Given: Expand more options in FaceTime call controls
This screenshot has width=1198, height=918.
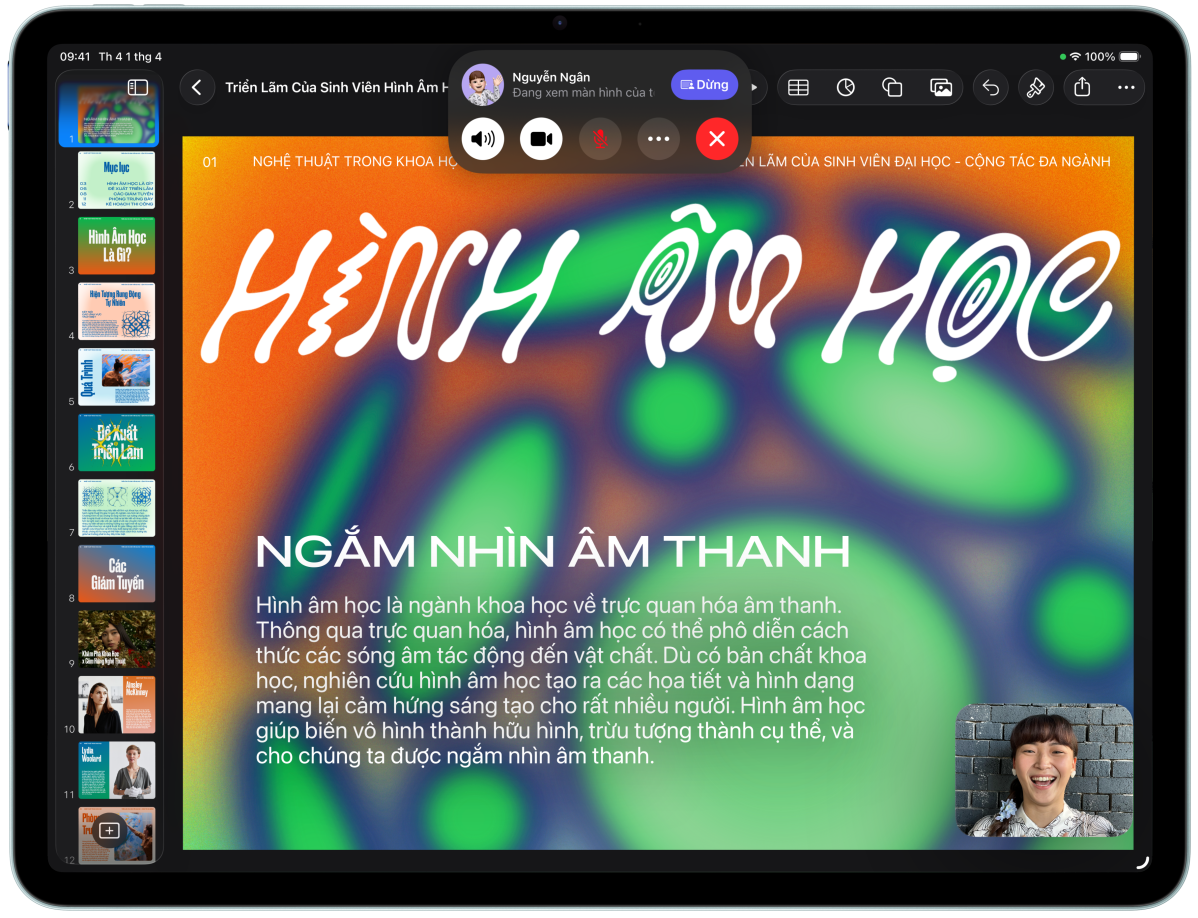Looking at the screenshot, I should pos(658,139).
